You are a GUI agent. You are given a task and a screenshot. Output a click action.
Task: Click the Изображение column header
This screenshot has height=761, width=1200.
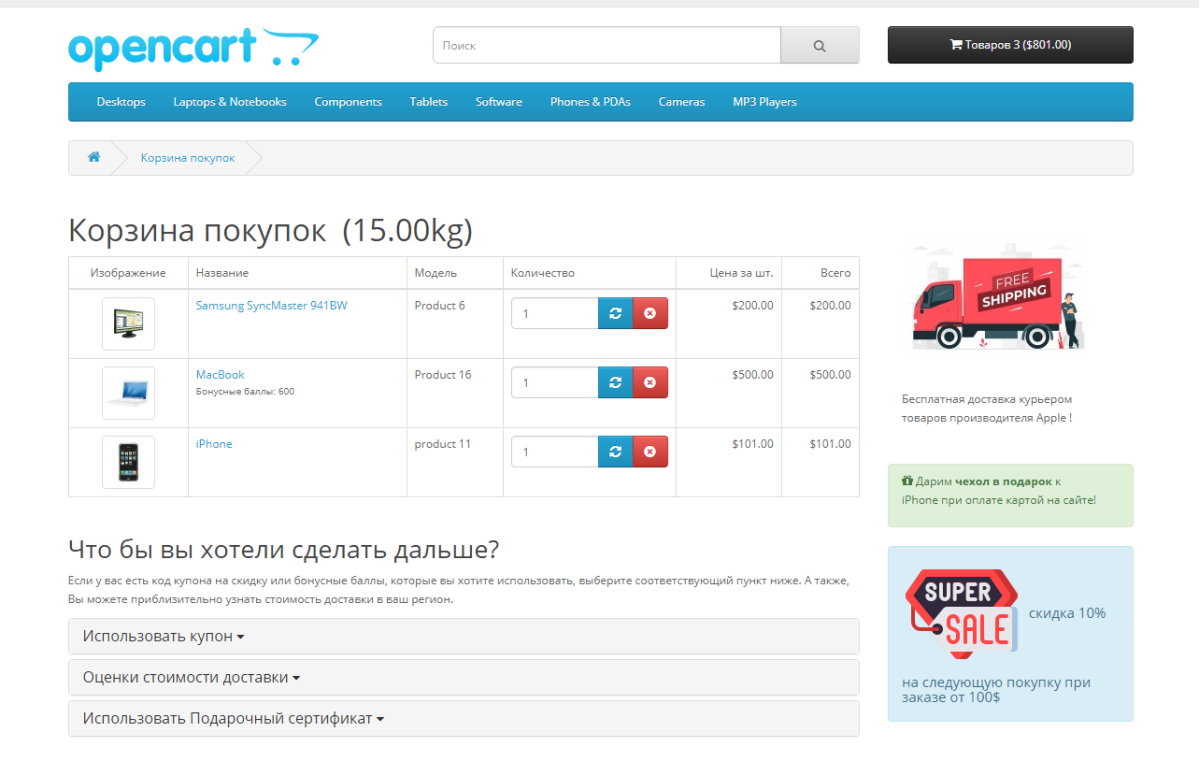(x=128, y=273)
